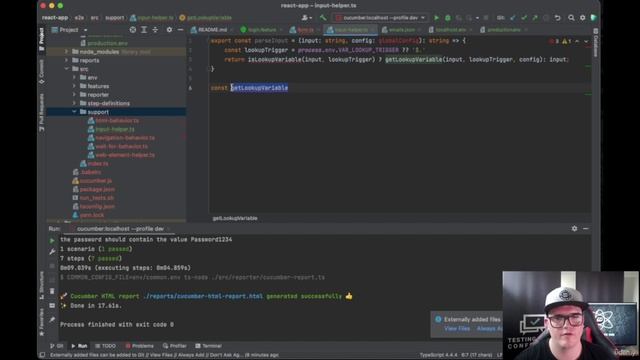
Task: Expand the reporter folder
Action: coord(74,95)
